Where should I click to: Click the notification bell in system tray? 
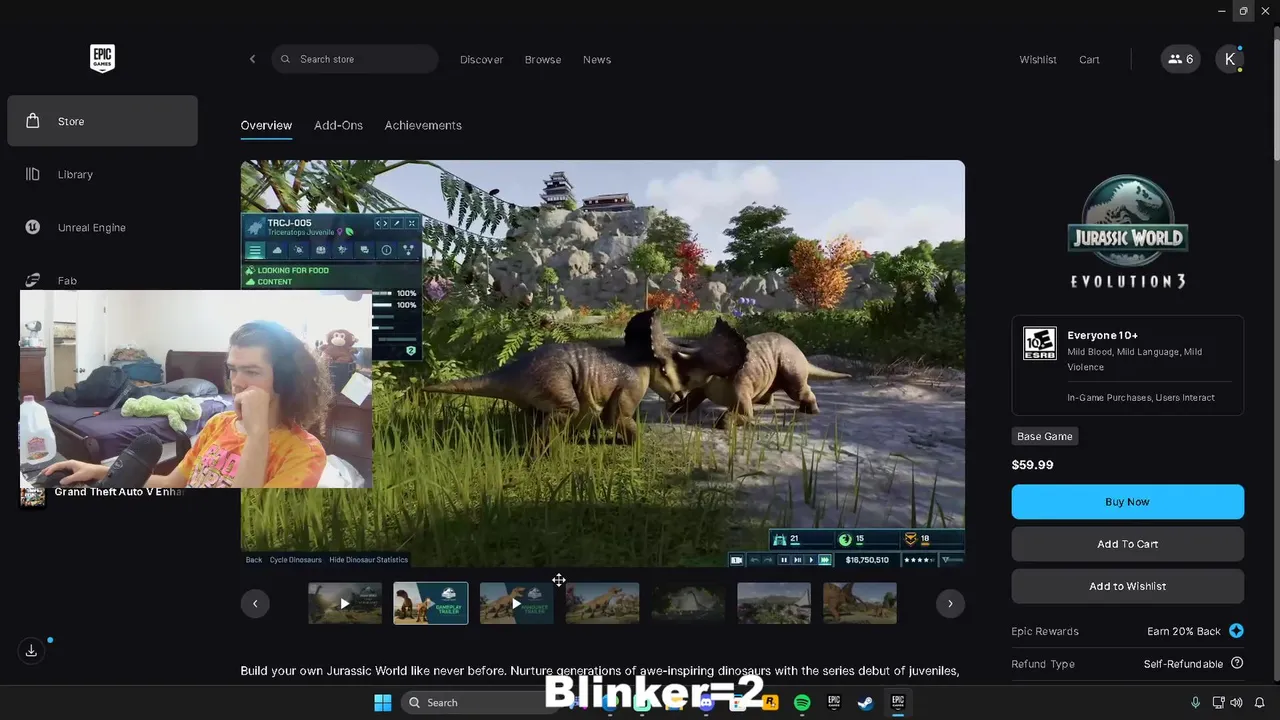click(x=1259, y=703)
